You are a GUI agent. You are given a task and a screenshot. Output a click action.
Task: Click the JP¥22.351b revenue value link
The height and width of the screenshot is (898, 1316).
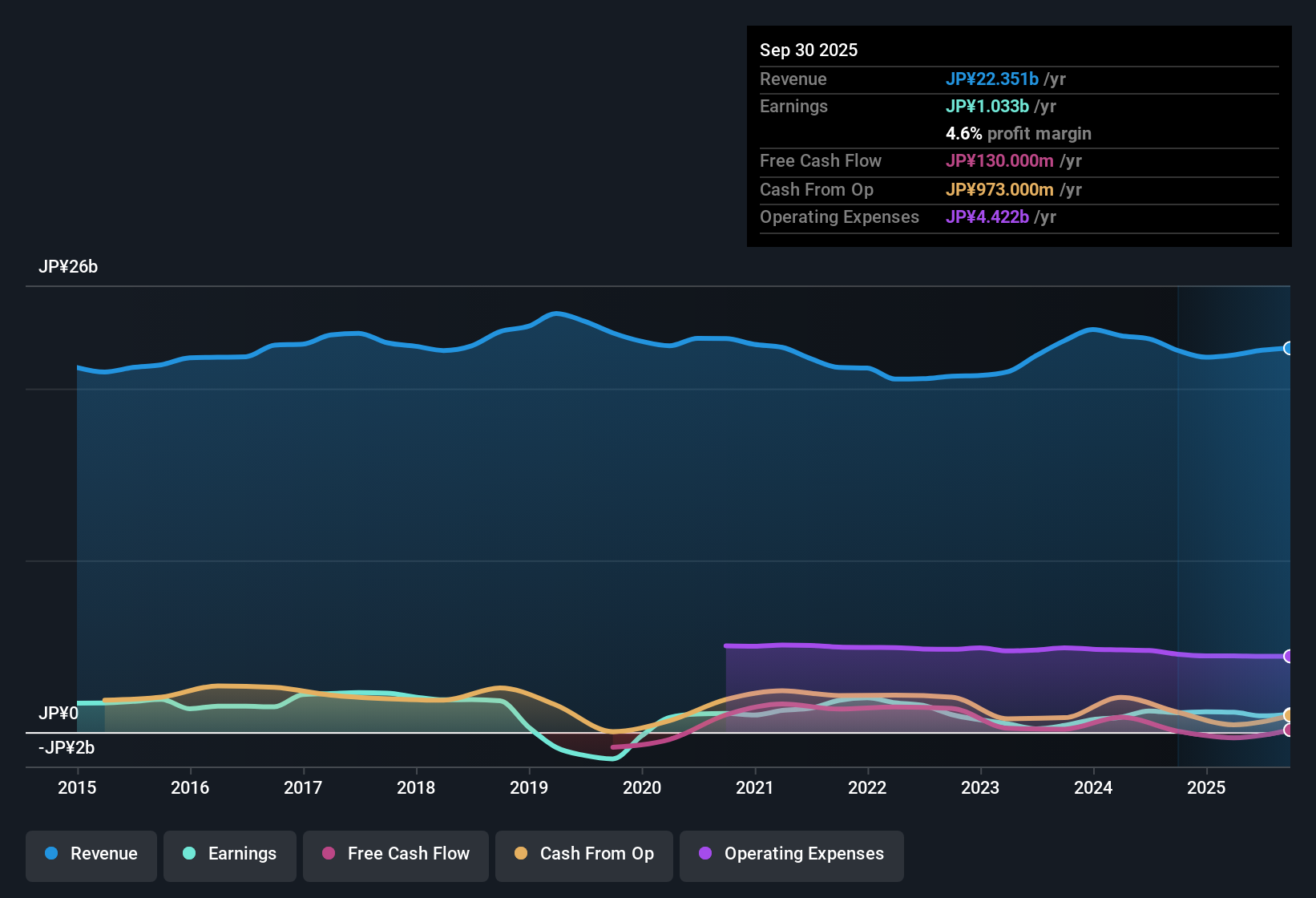993,79
